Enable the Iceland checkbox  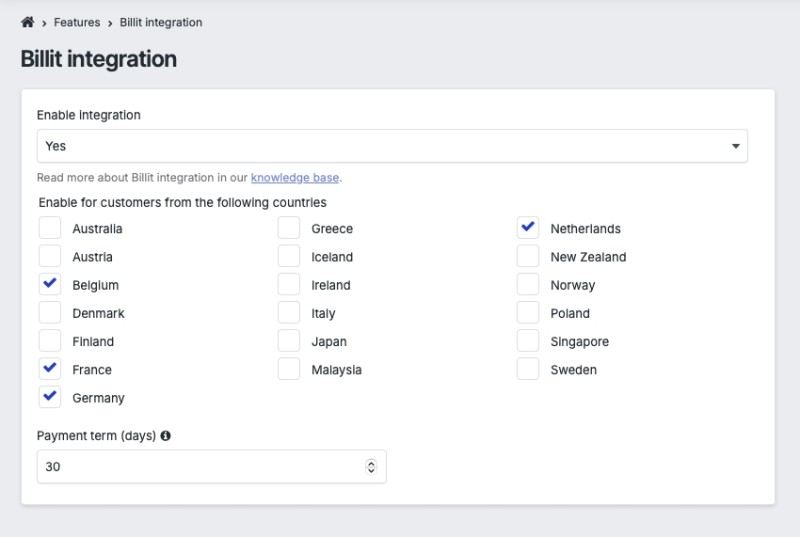click(x=289, y=255)
